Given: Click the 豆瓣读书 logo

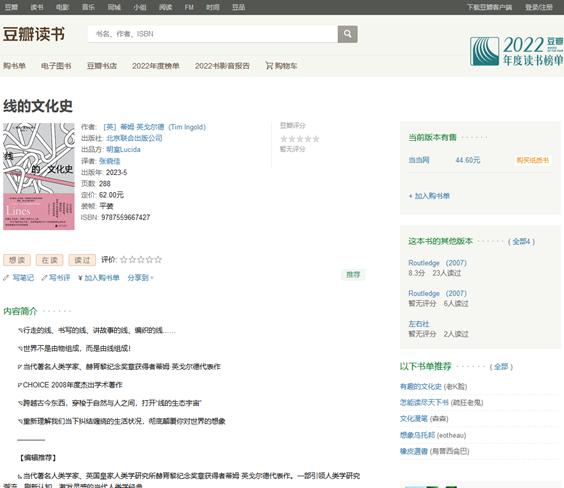Looking at the screenshot, I should pos(34,34).
